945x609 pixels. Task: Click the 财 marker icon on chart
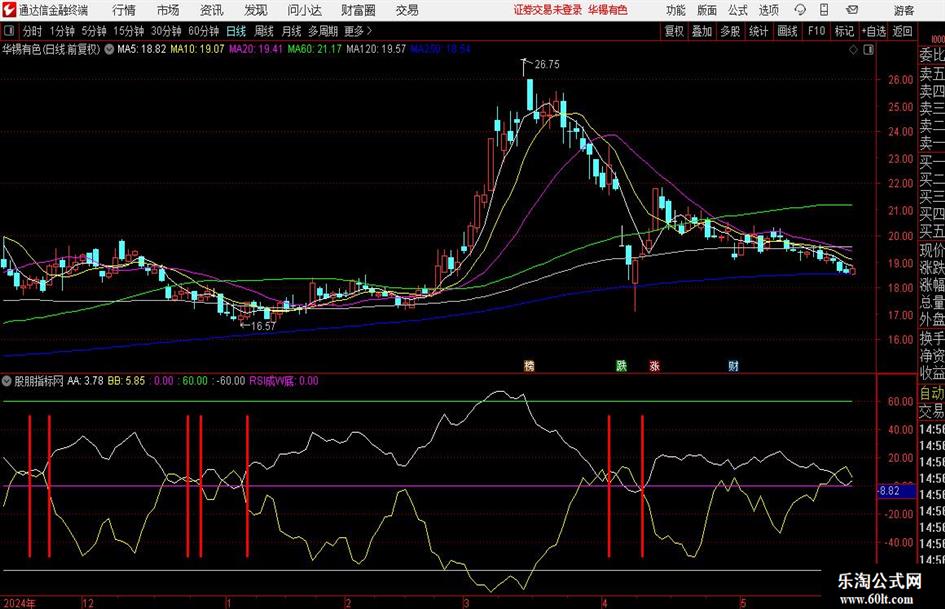tap(733, 365)
